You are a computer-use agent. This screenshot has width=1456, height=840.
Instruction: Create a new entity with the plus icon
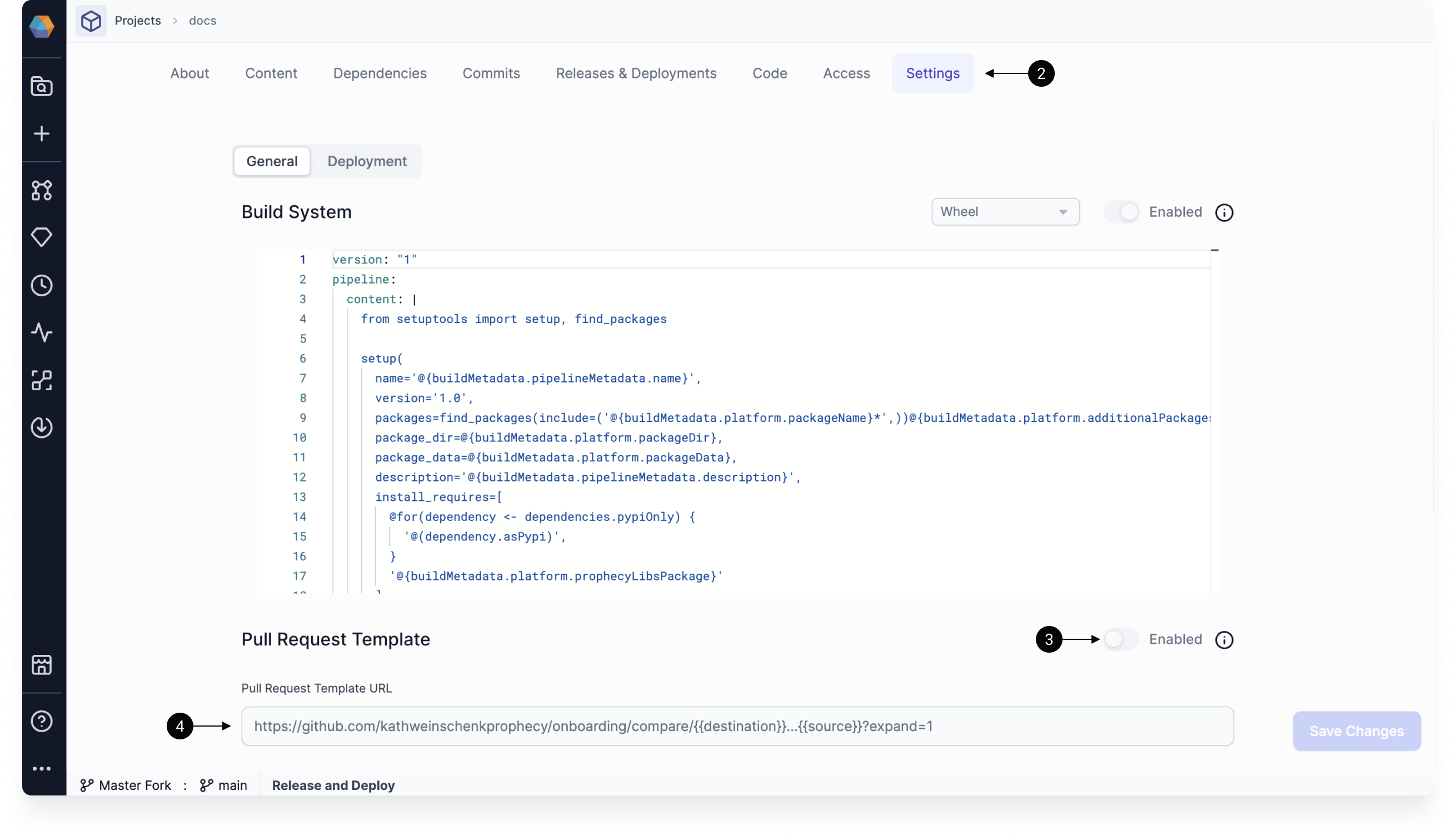pos(42,134)
